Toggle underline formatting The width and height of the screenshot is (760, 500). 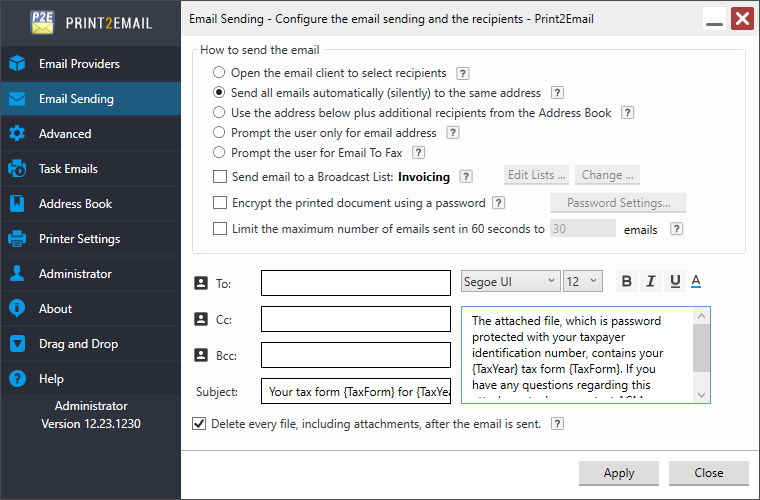675,281
